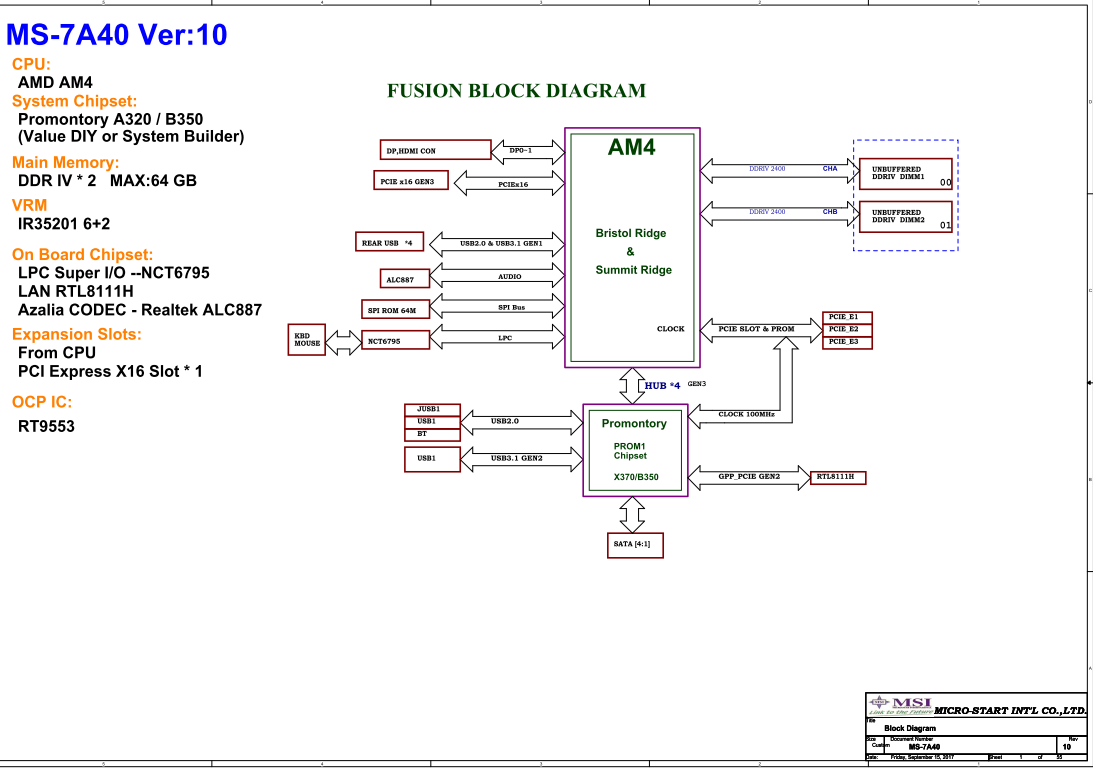
Task: Select the "SPI ROM 64M" block
Action: coord(395,309)
